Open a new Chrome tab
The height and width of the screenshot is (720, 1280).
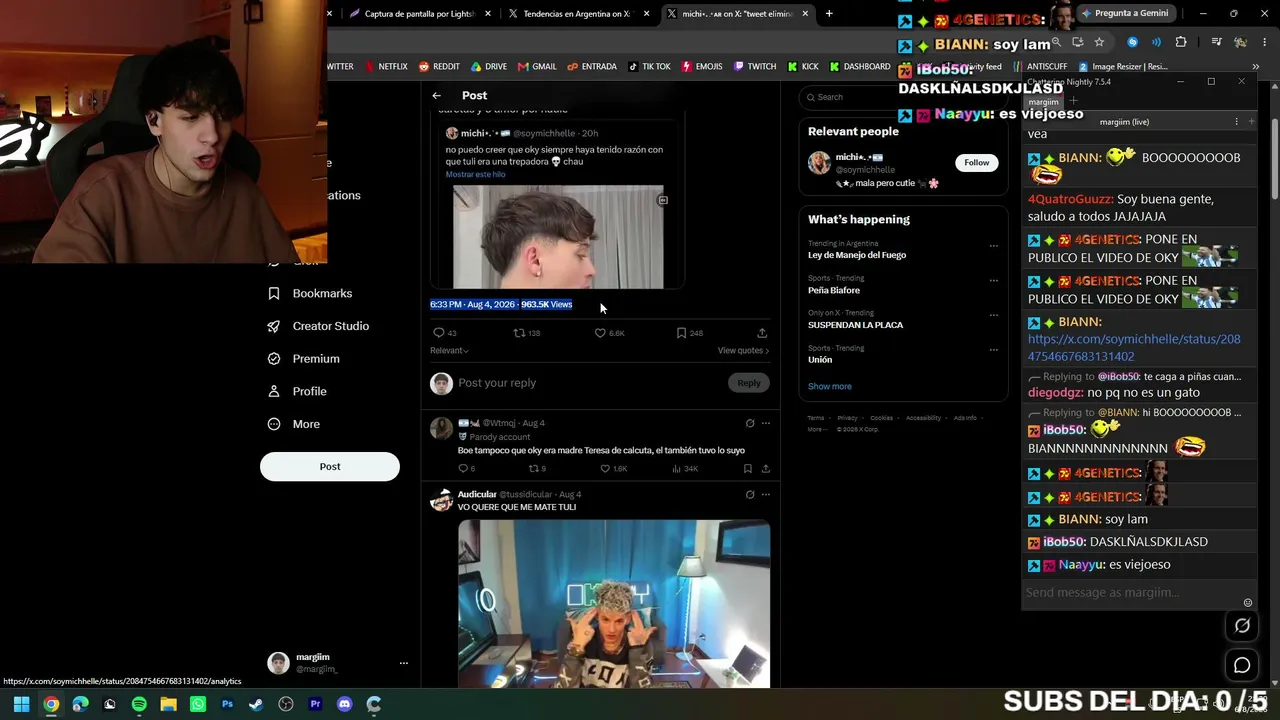pyautogui.click(x=828, y=14)
